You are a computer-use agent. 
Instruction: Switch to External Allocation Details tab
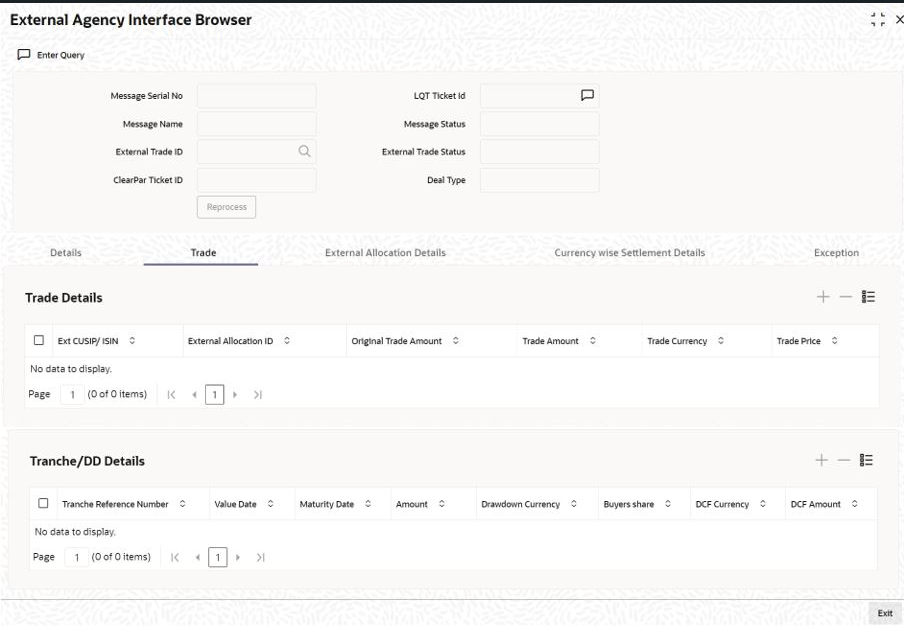pyautogui.click(x=385, y=253)
